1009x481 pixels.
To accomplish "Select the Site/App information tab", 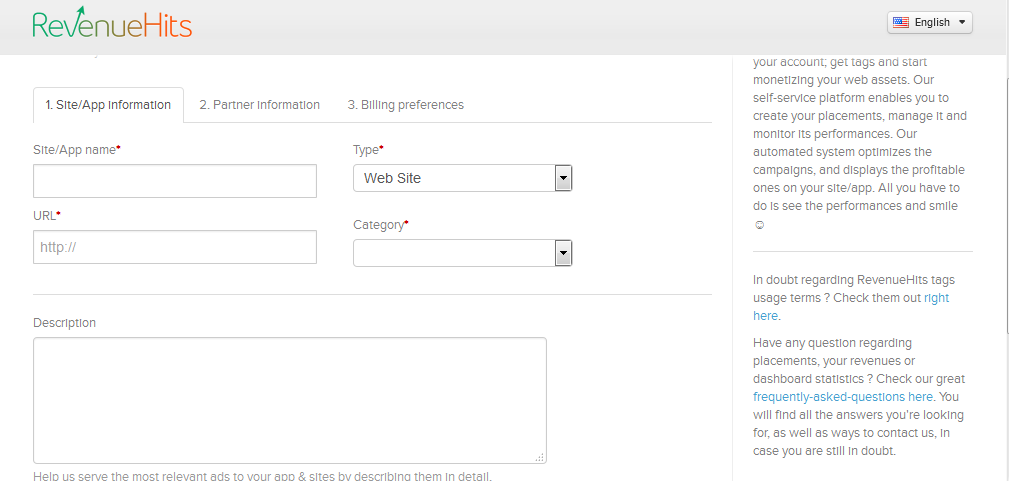I will 108,105.
